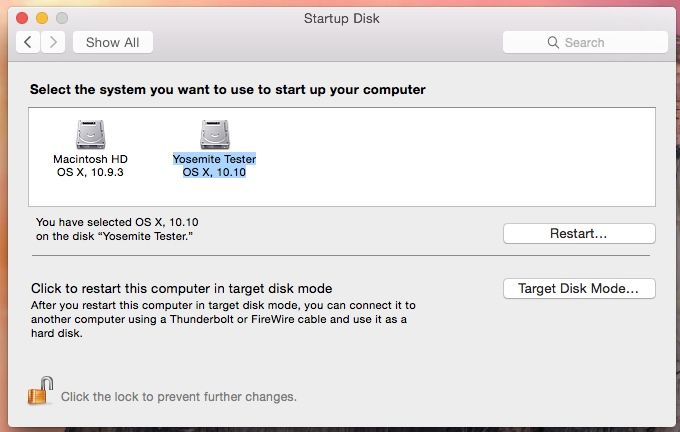The height and width of the screenshot is (432, 680).
Task: Click the padlock icon to lock settings
Action: pyautogui.click(x=39, y=391)
